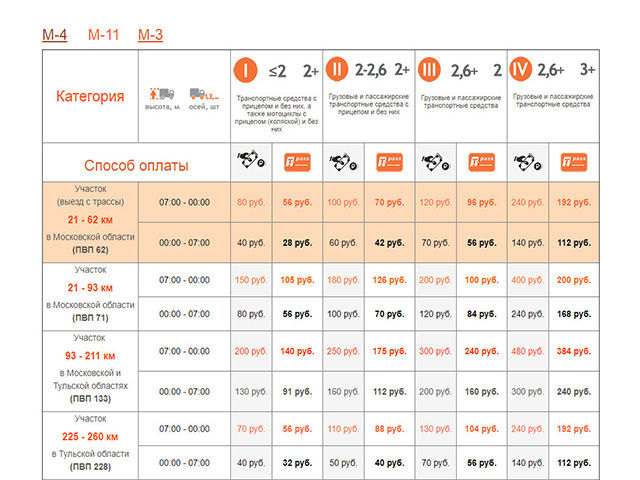Click the '400 руб.' price cell
640x480 pixels.
(x=528, y=280)
